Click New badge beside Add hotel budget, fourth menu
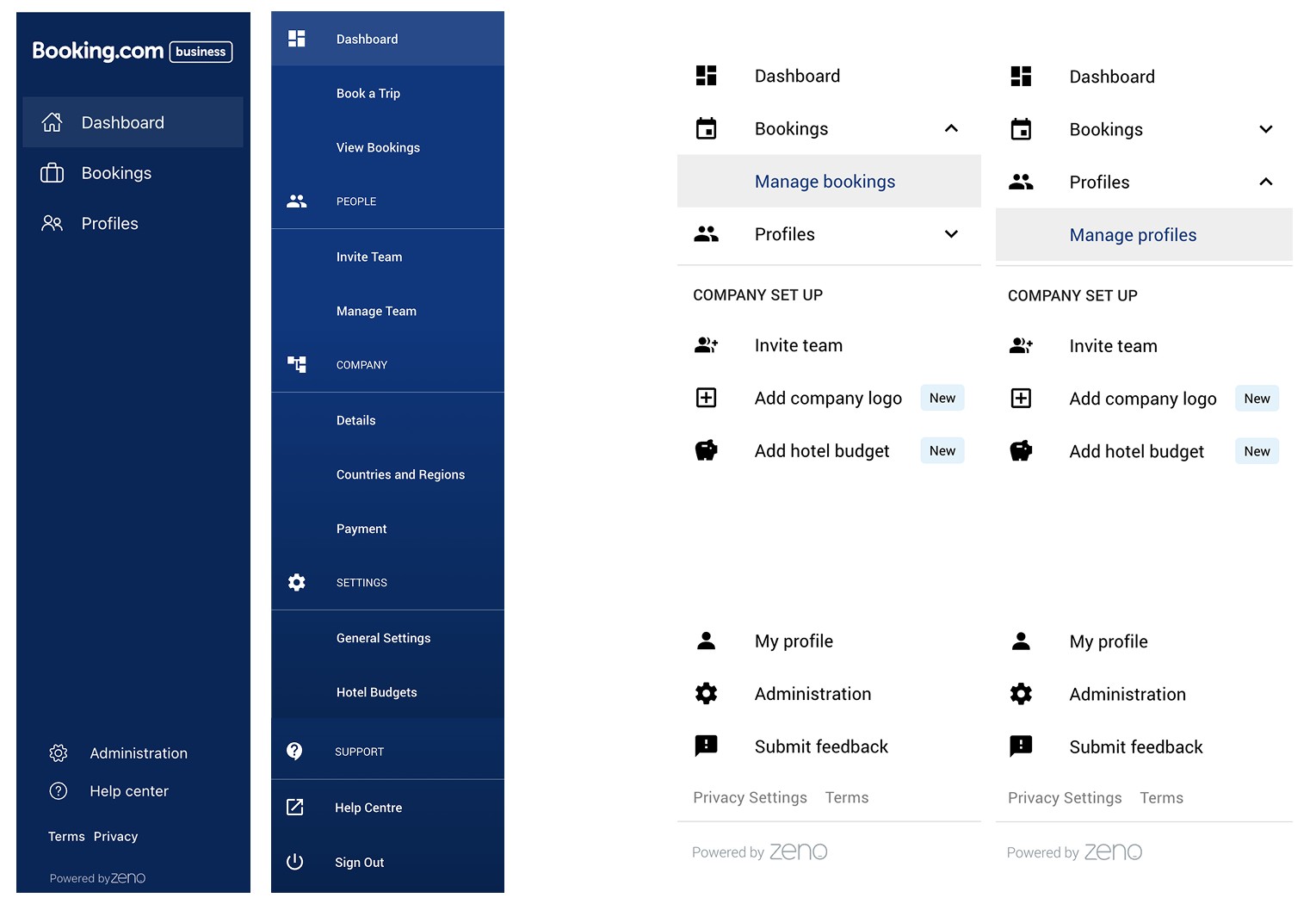Image resolution: width=1316 pixels, height=904 pixels. pos(1257,451)
